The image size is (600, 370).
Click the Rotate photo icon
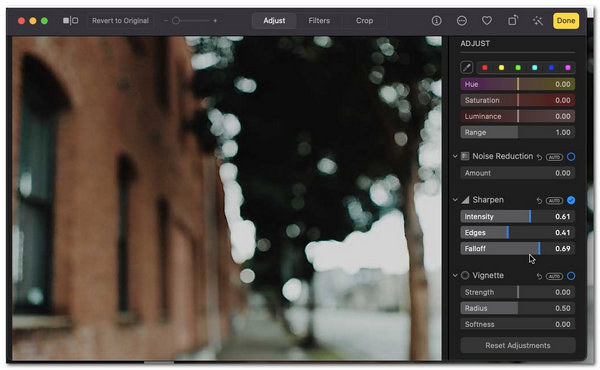(x=513, y=20)
